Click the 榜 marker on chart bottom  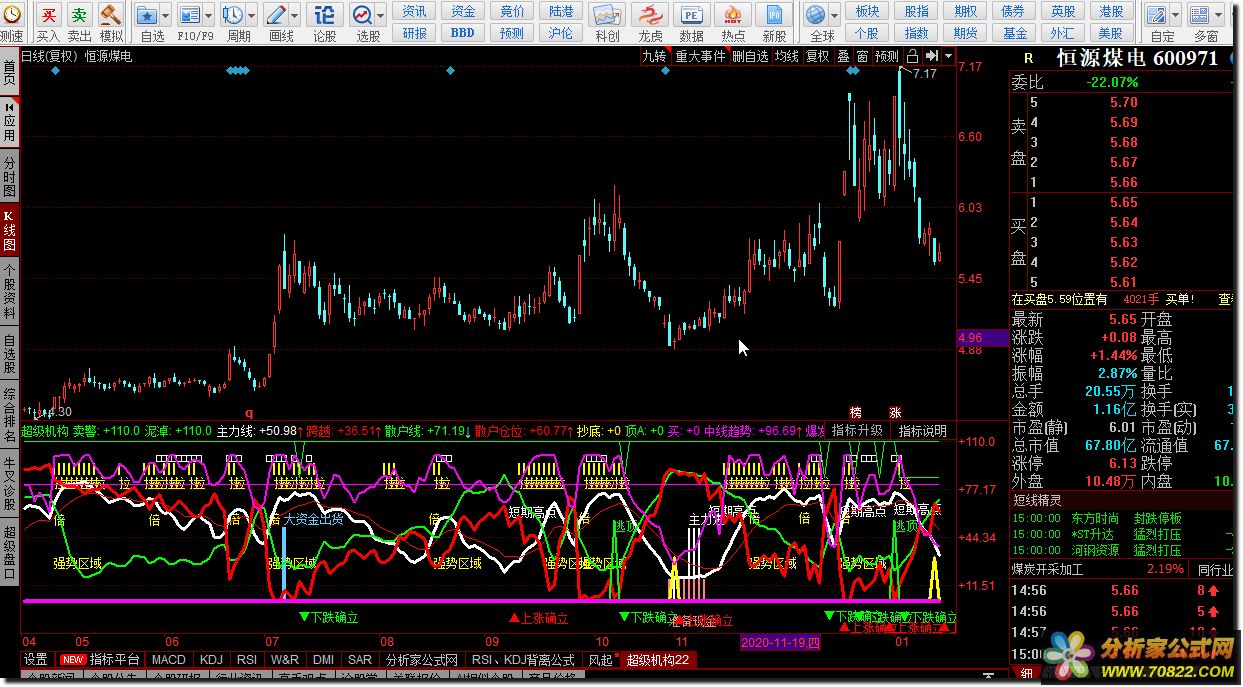tap(855, 412)
